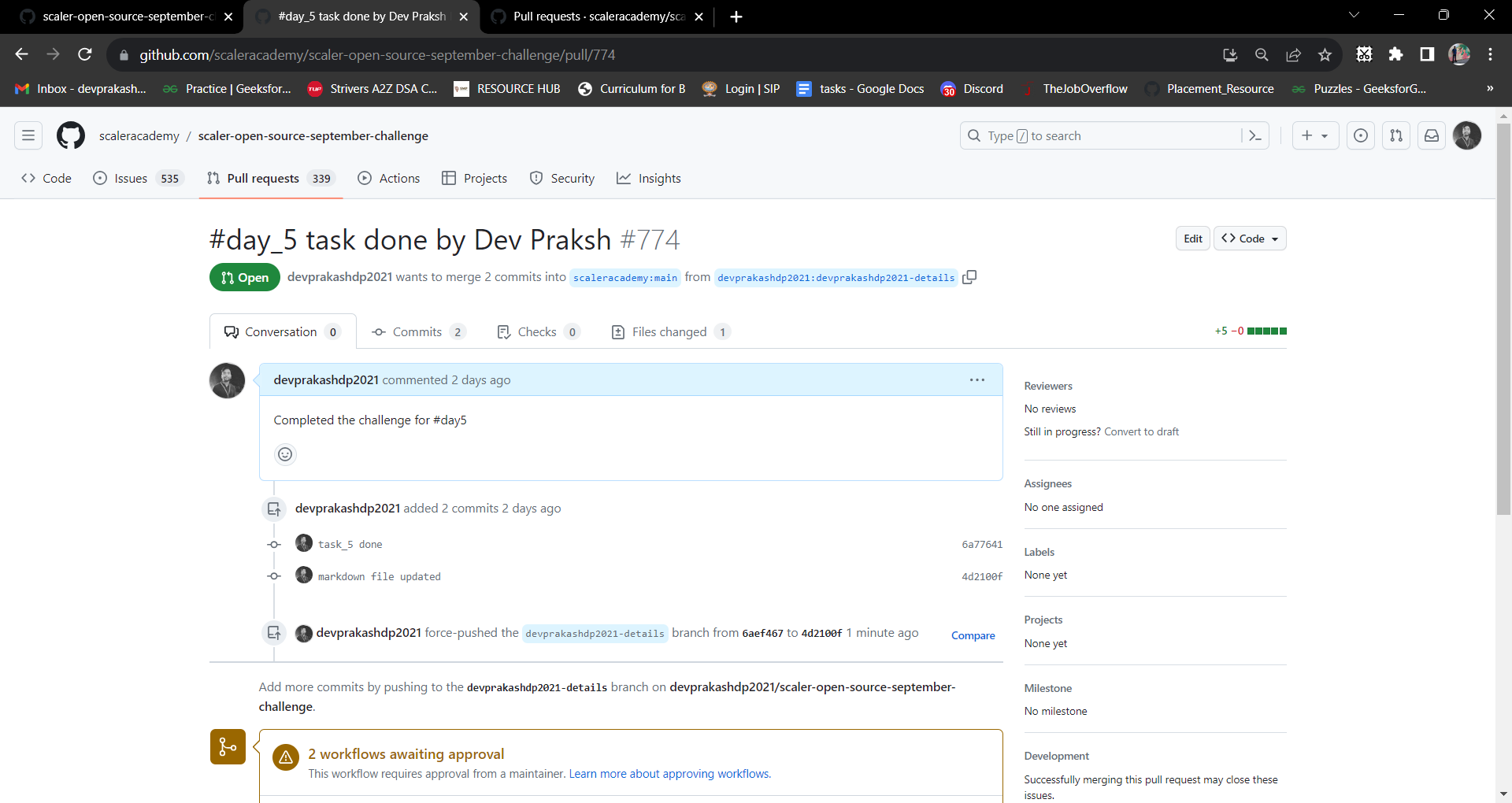
Task: Open the comment options kebab menu
Action: pyautogui.click(x=976, y=379)
